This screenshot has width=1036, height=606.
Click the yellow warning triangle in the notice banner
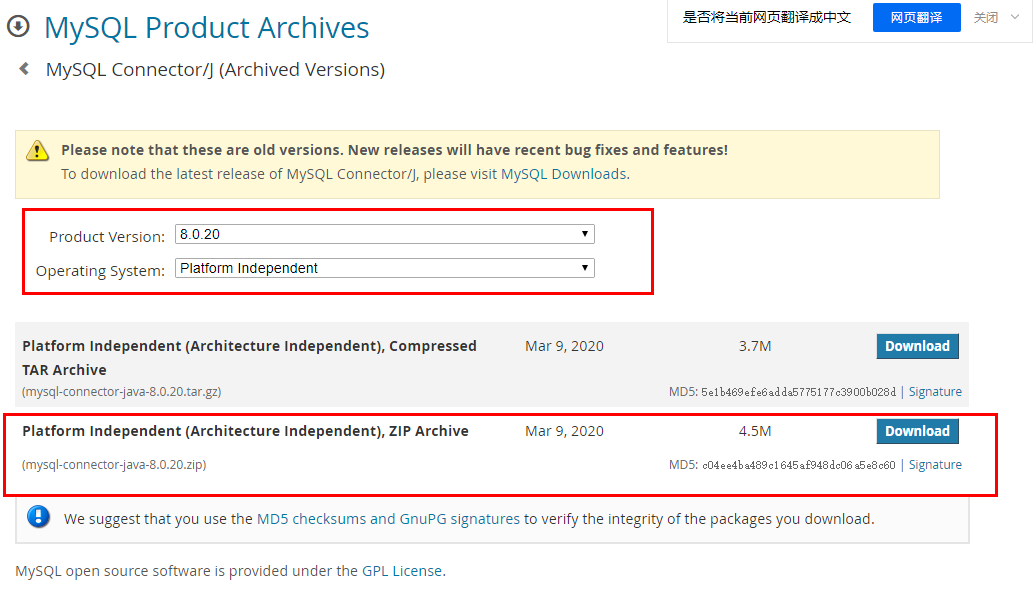click(38, 150)
